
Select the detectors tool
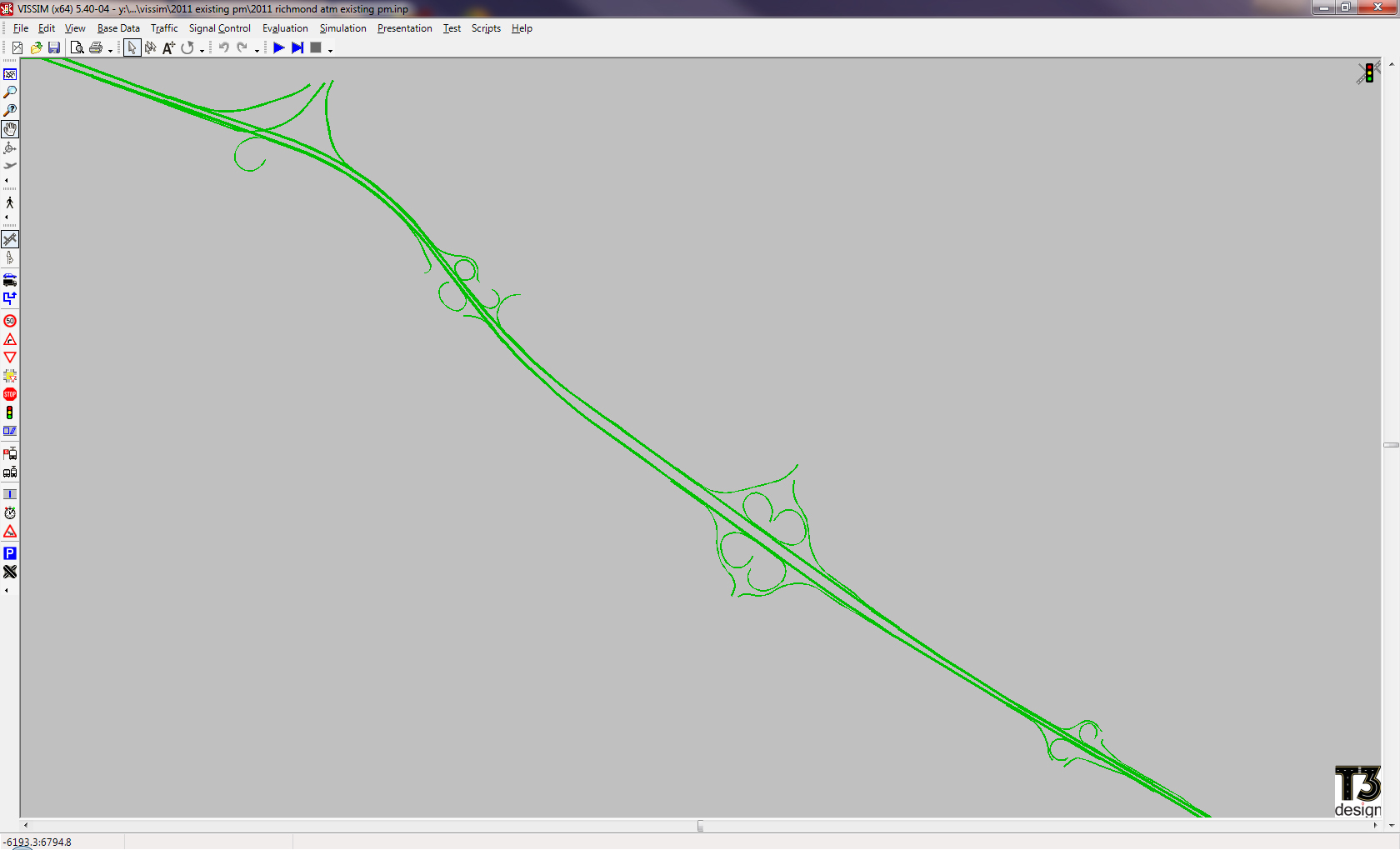(10, 431)
